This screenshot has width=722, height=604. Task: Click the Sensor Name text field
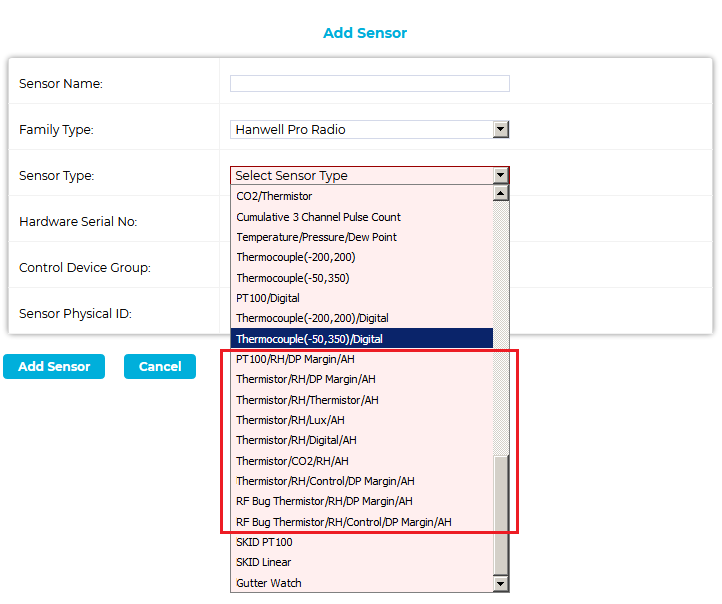369,84
